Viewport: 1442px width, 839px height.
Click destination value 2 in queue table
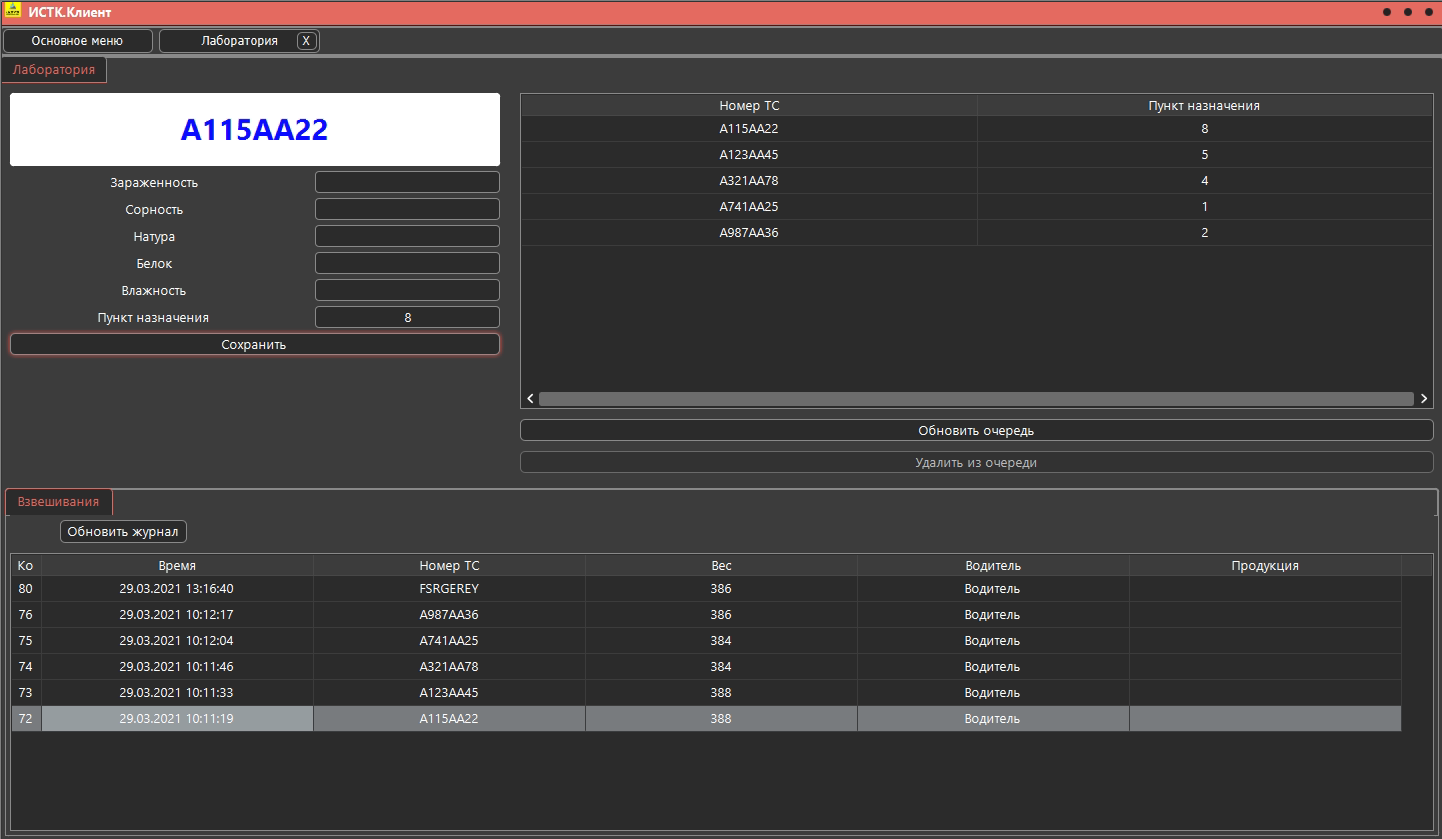pos(1205,233)
